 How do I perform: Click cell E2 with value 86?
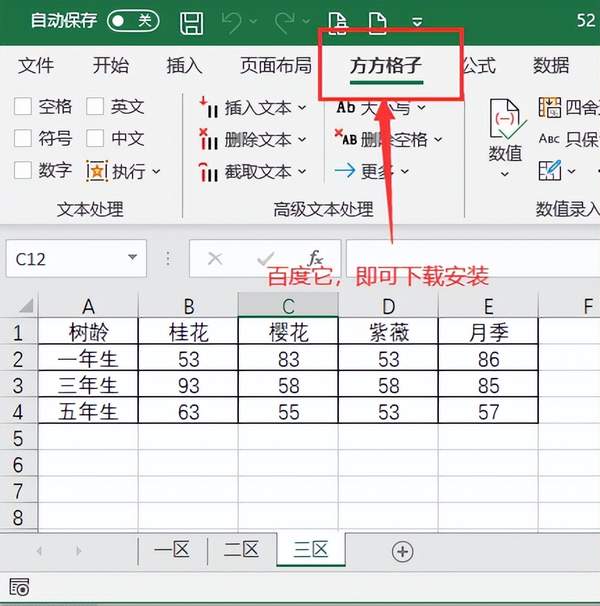pyautogui.click(x=488, y=358)
